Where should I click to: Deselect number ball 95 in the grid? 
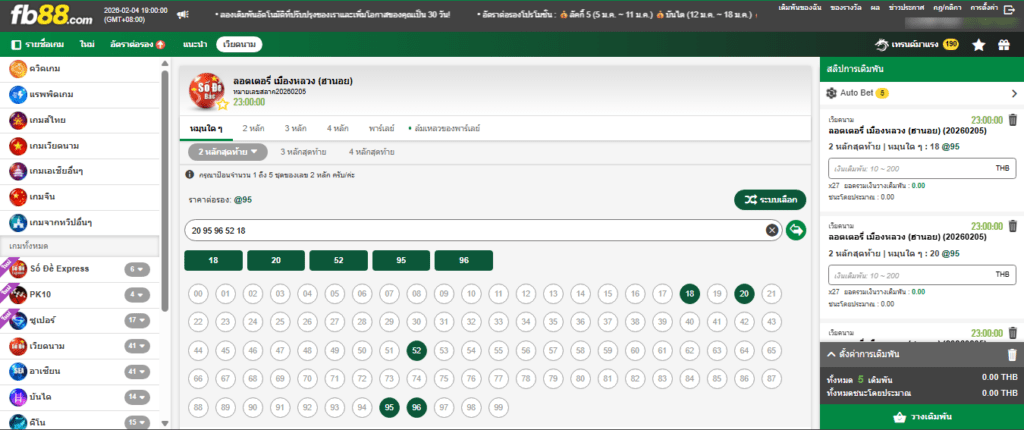(389, 408)
